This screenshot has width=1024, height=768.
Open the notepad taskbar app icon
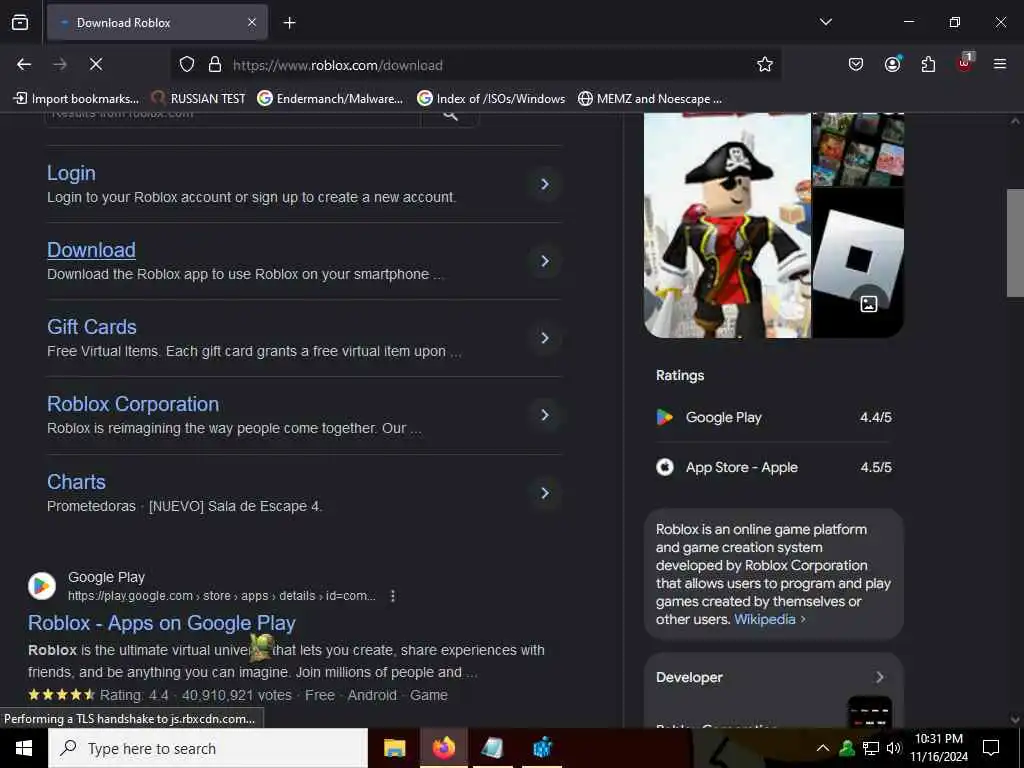492,748
